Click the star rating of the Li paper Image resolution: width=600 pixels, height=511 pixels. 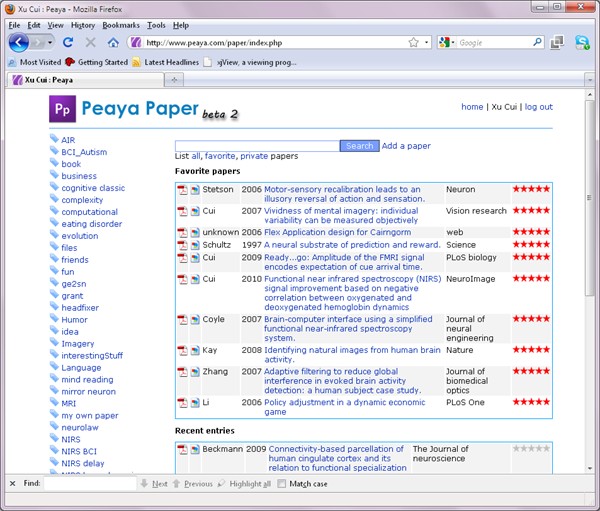pos(531,402)
